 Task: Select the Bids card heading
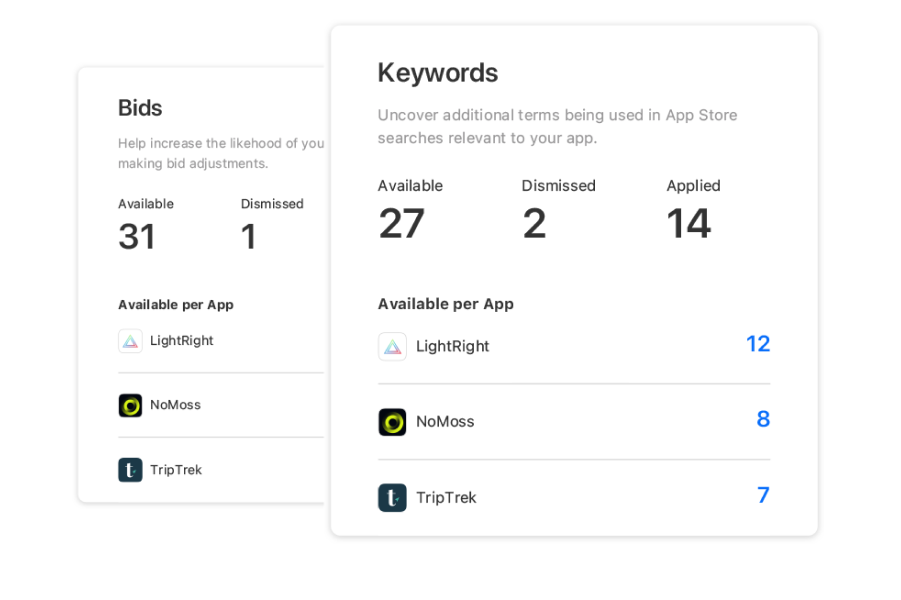[x=140, y=108]
